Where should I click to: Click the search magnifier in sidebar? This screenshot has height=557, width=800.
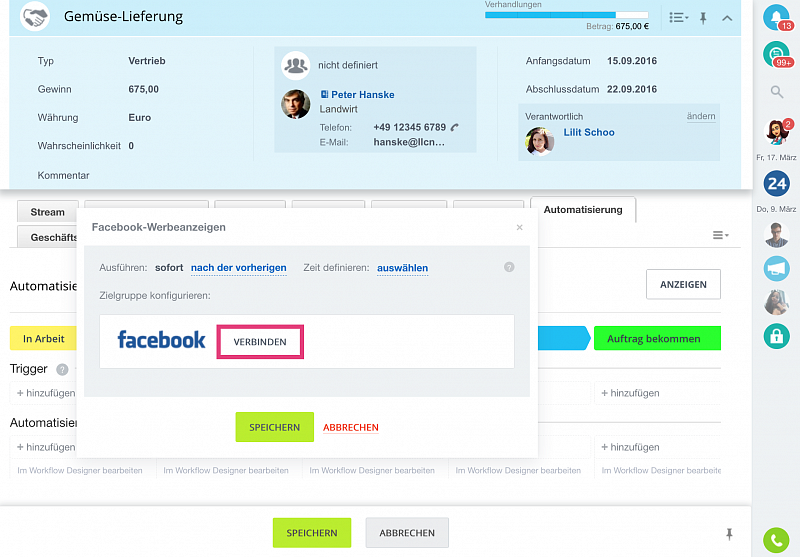(x=777, y=92)
